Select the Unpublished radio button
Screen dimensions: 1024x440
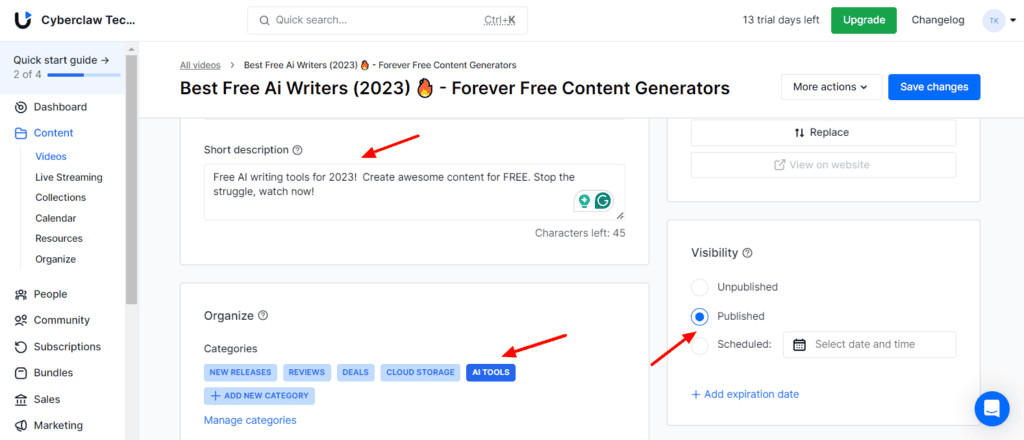pyautogui.click(x=699, y=287)
